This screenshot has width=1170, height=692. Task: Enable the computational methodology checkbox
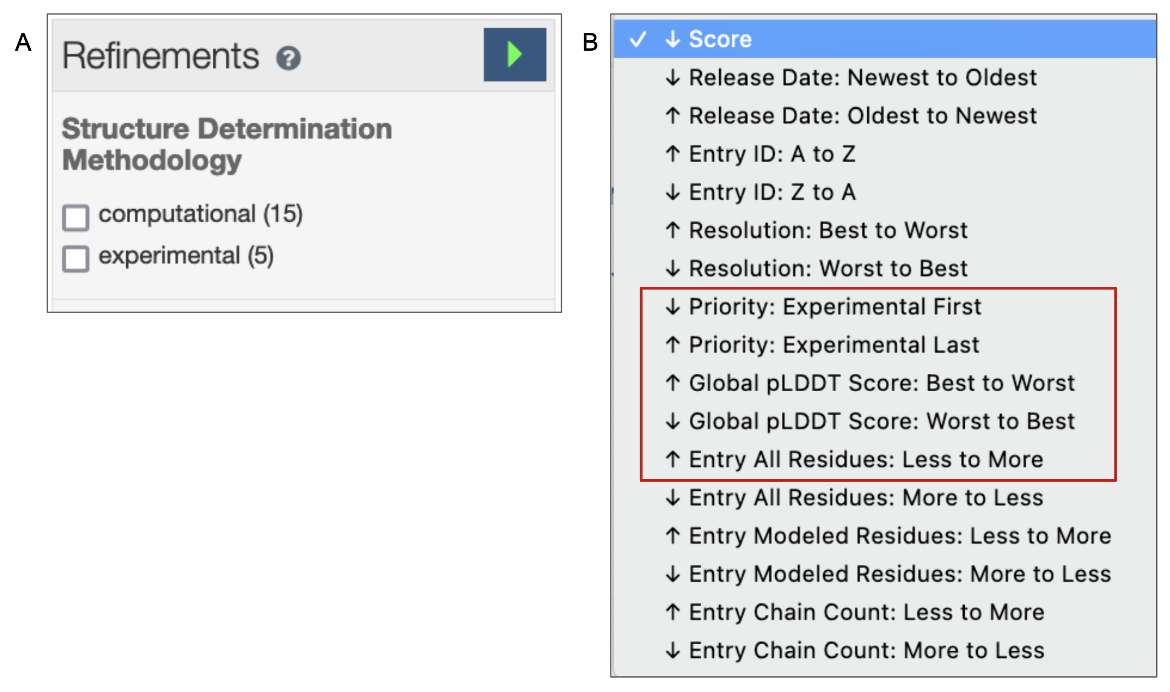(76, 216)
